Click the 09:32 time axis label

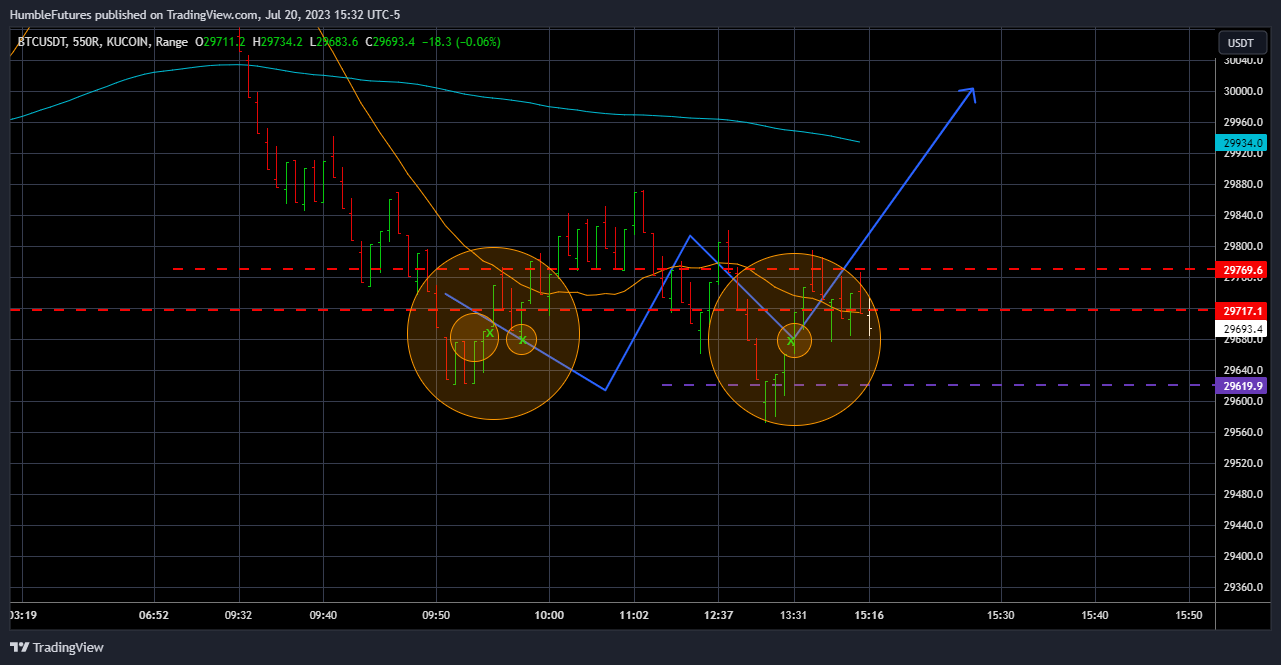point(238,615)
